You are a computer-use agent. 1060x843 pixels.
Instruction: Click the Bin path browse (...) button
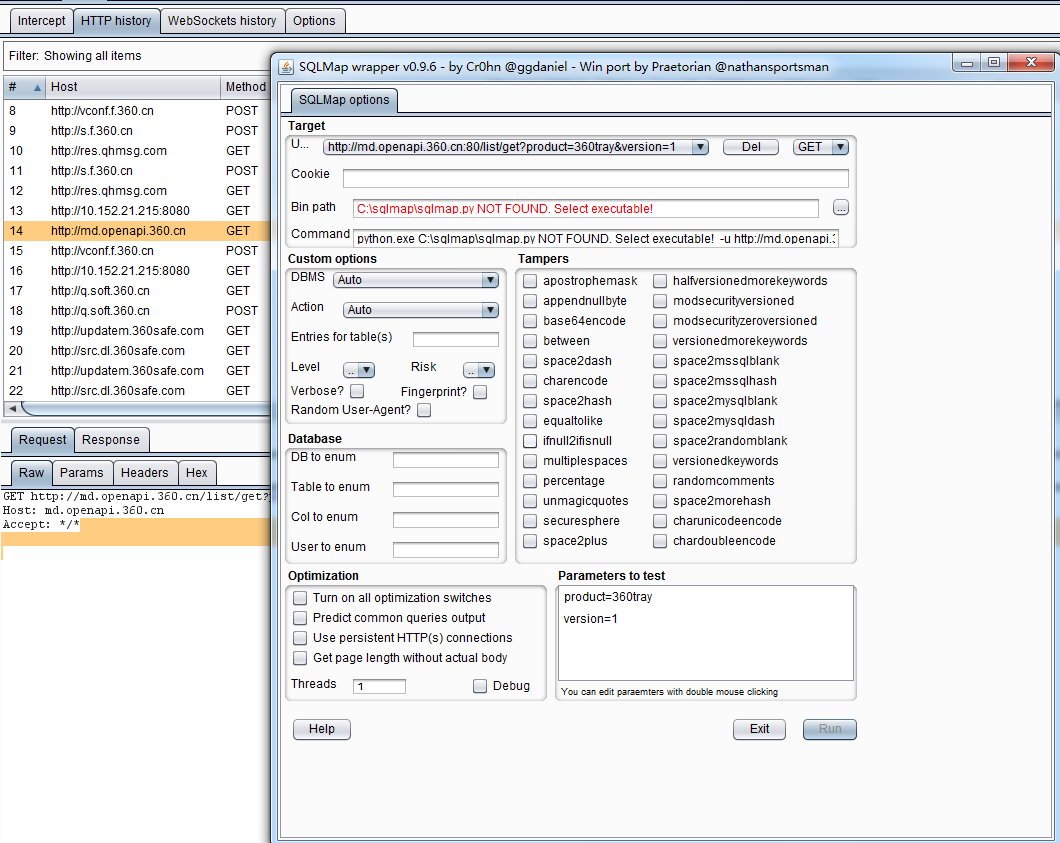840,208
